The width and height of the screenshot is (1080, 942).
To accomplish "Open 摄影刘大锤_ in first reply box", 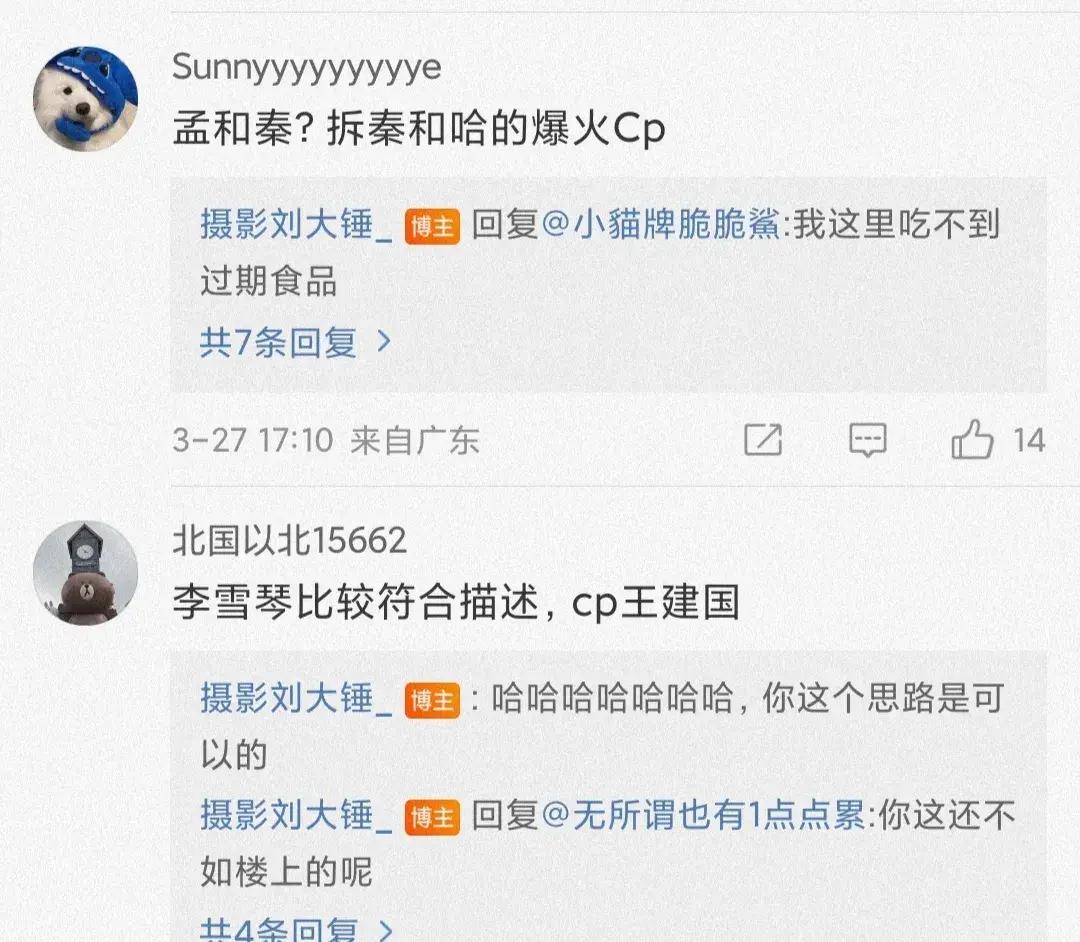I will pos(296,224).
